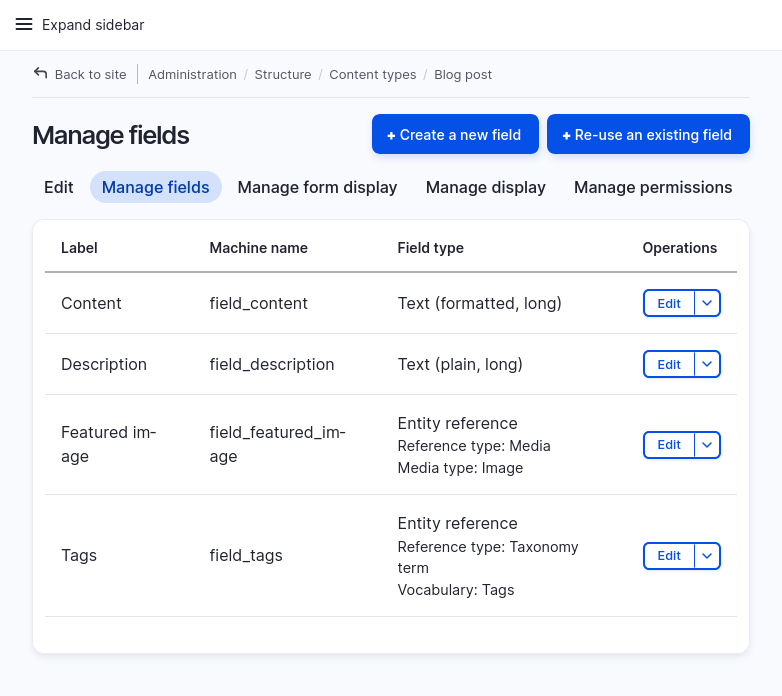Navigate to Structure breadcrumb link

[x=283, y=75]
